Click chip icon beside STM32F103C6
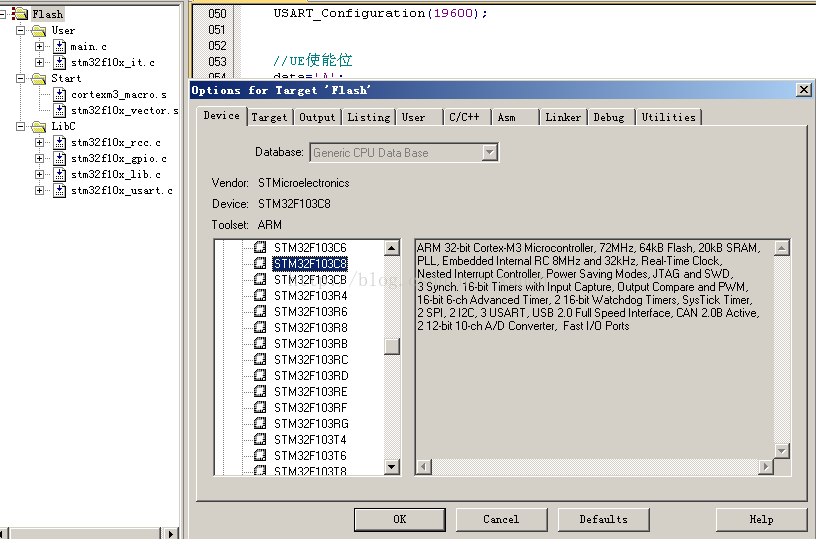The height and width of the screenshot is (539, 816). click(260, 247)
